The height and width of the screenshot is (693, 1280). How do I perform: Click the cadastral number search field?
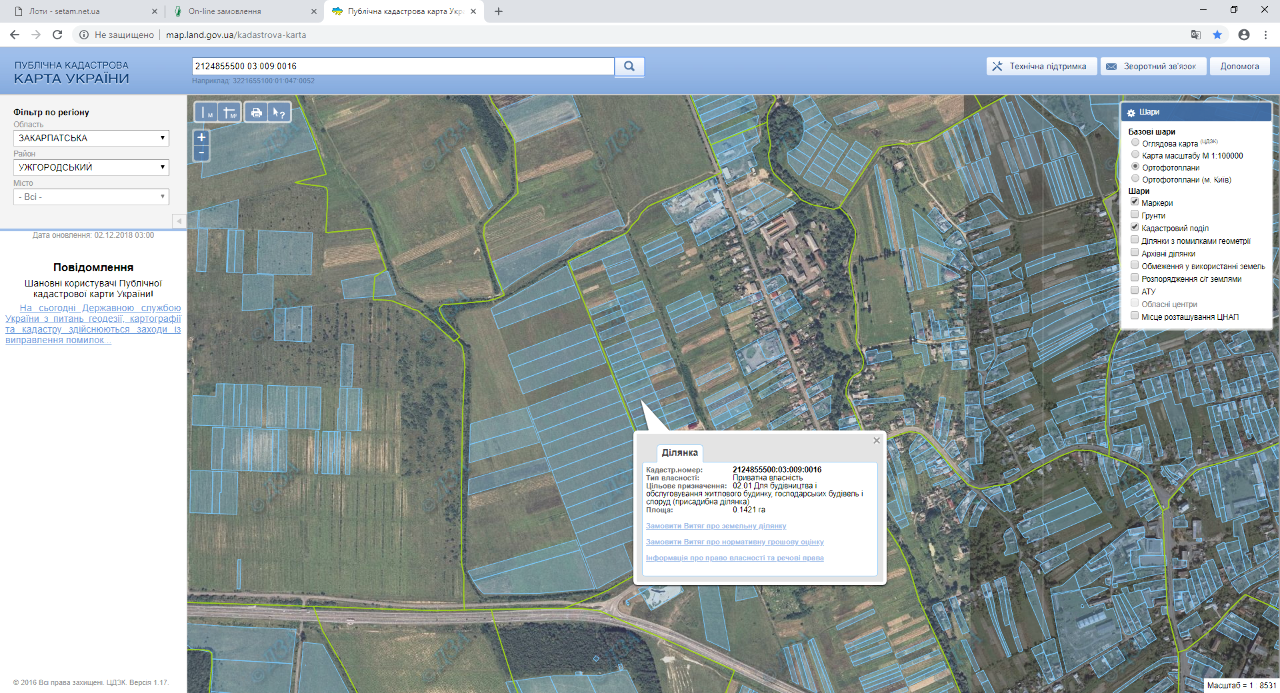(402, 66)
